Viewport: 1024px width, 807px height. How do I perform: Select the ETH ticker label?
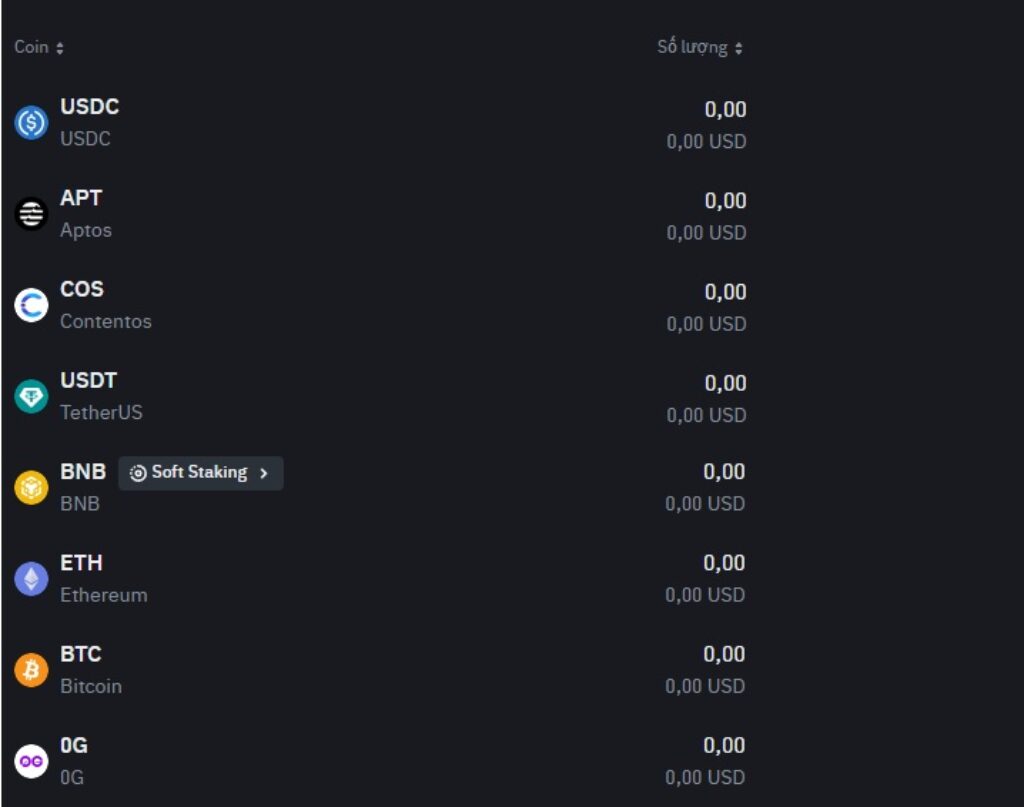[x=81, y=563]
